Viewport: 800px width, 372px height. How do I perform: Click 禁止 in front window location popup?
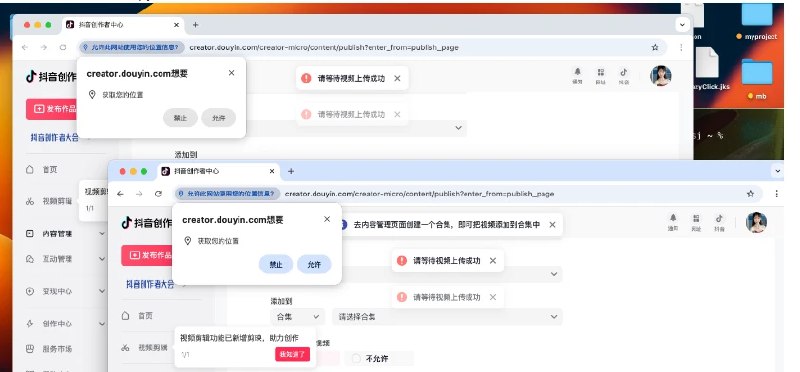[276, 264]
